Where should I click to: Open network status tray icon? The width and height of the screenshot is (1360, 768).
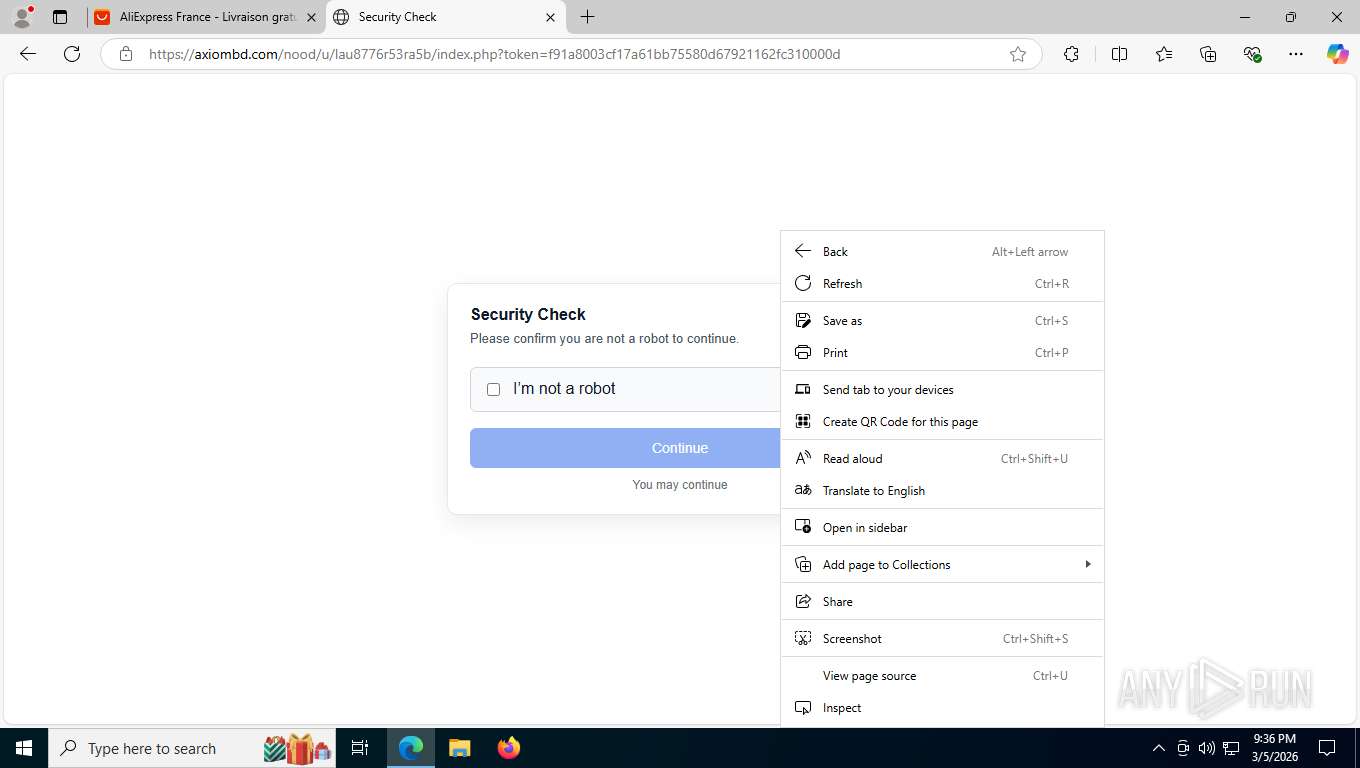[1231, 748]
